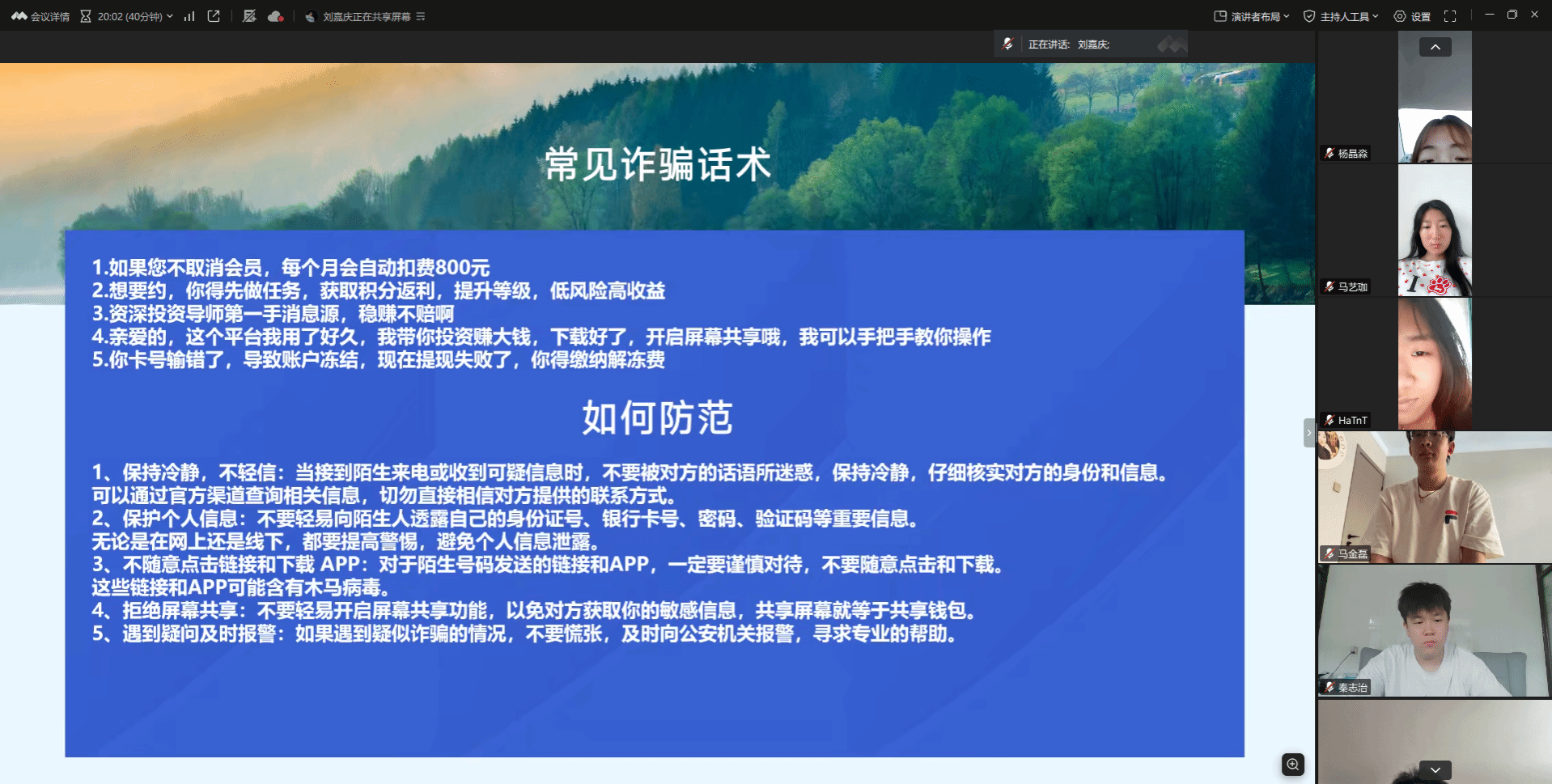The height and width of the screenshot is (784, 1552).
Task: Toggle the microphone in the speaking bar
Action: [x=1007, y=44]
